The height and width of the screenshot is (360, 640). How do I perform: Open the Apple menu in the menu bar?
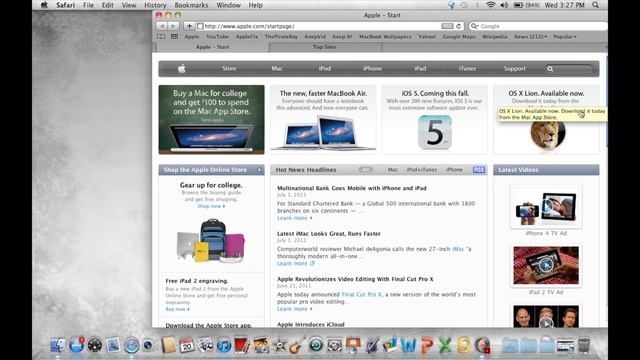pyautogui.click(x=44, y=5)
